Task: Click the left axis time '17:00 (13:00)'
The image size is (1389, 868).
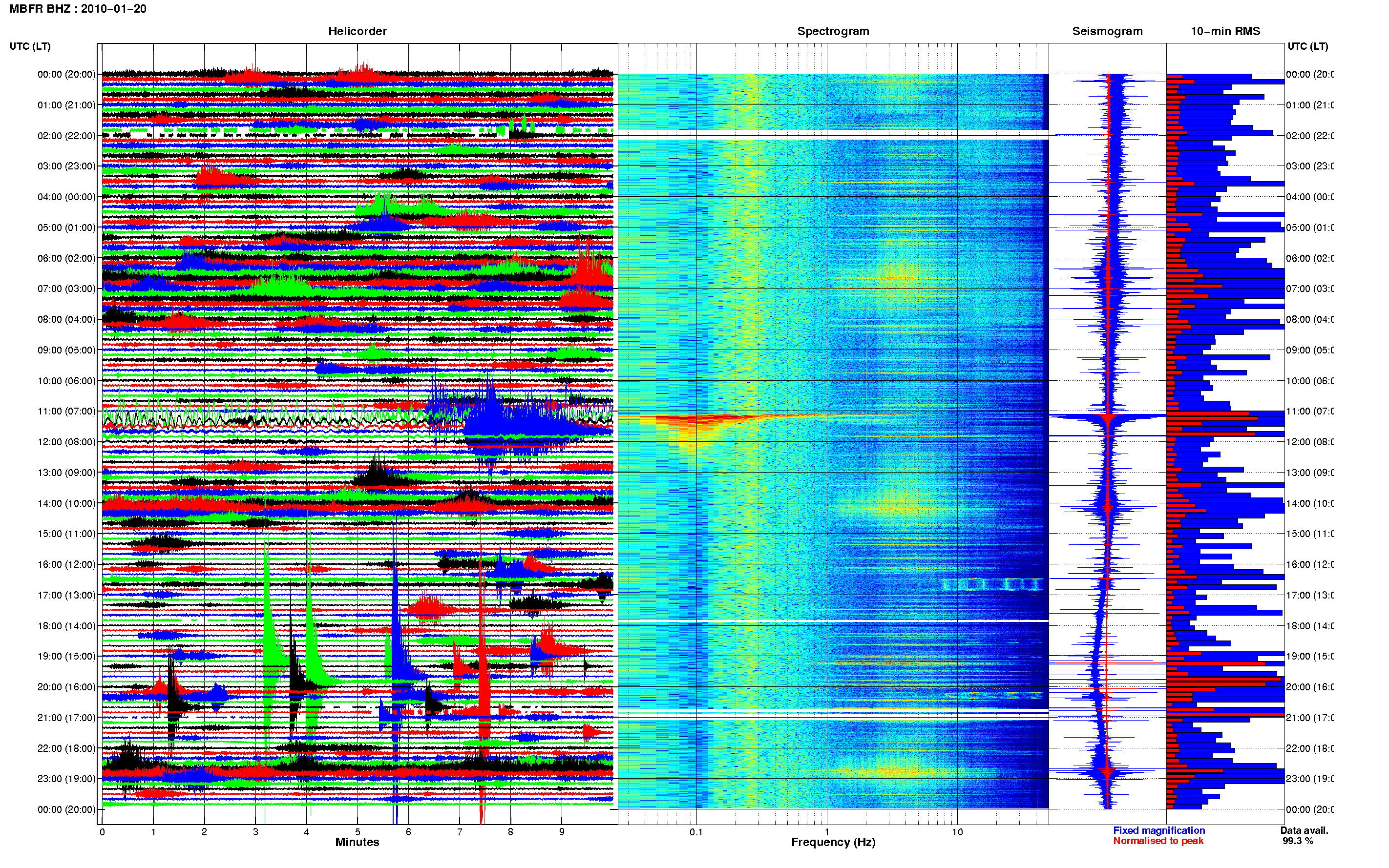Action: (66, 595)
